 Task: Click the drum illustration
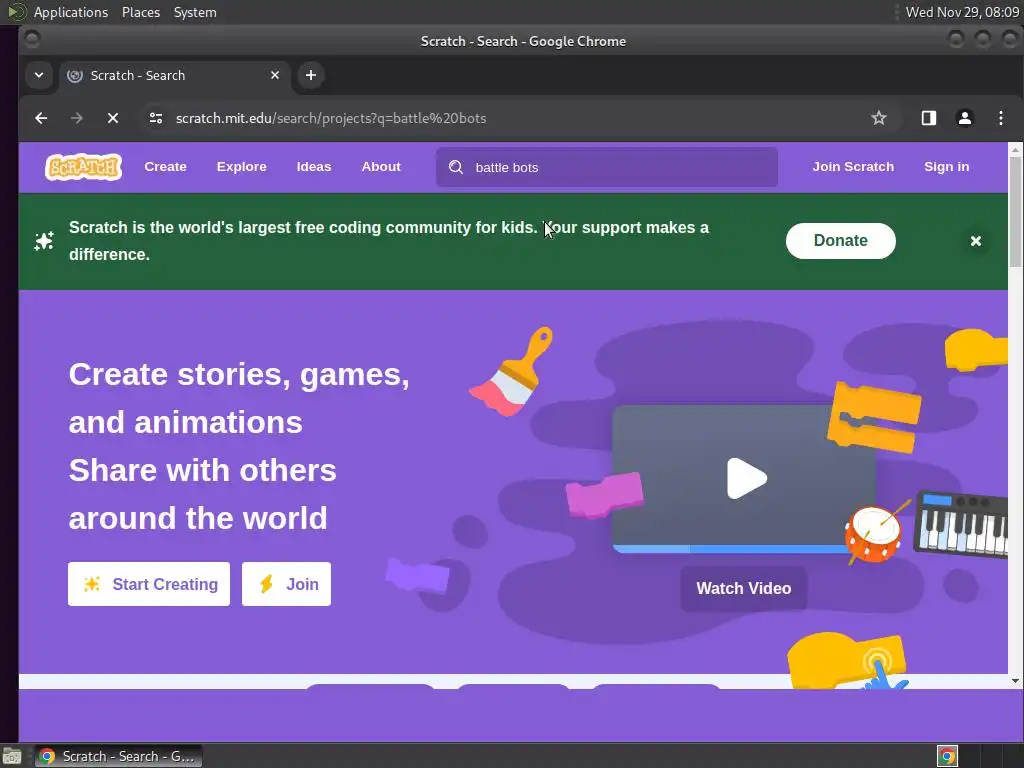(x=873, y=534)
